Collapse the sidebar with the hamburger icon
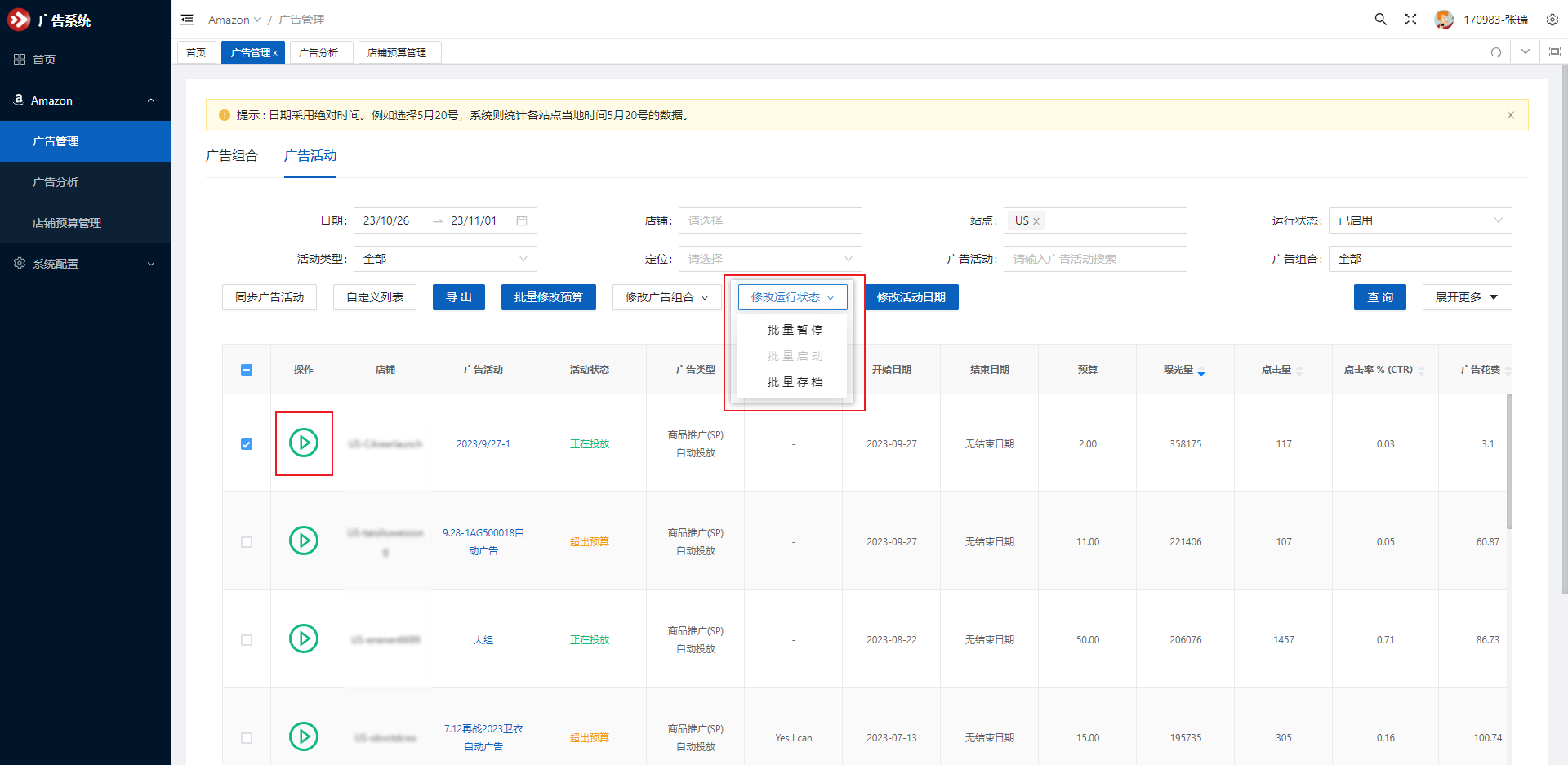 pos(187,20)
